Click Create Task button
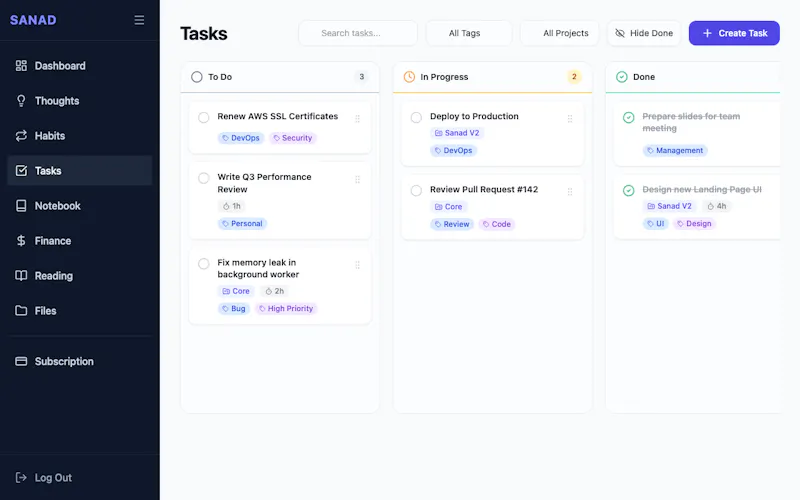 pyautogui.click(x=734, y=33)
